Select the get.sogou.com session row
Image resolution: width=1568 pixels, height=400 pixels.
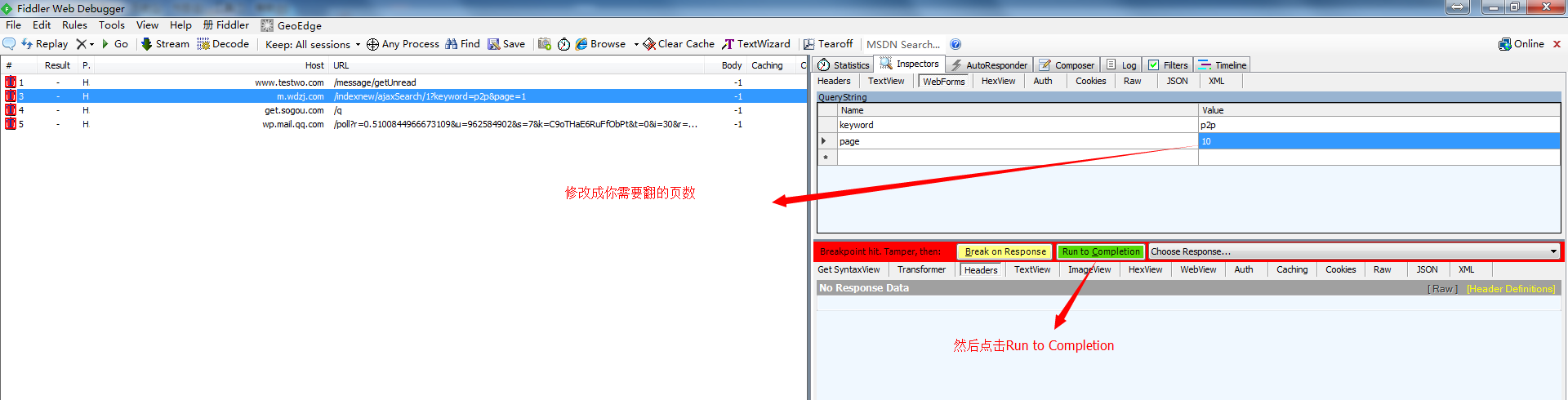point(403,110)
